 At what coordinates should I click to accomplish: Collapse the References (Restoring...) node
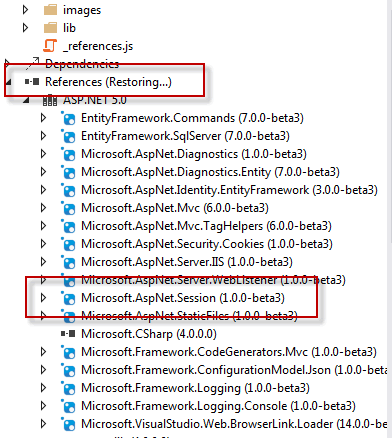[x=8, y=82]
